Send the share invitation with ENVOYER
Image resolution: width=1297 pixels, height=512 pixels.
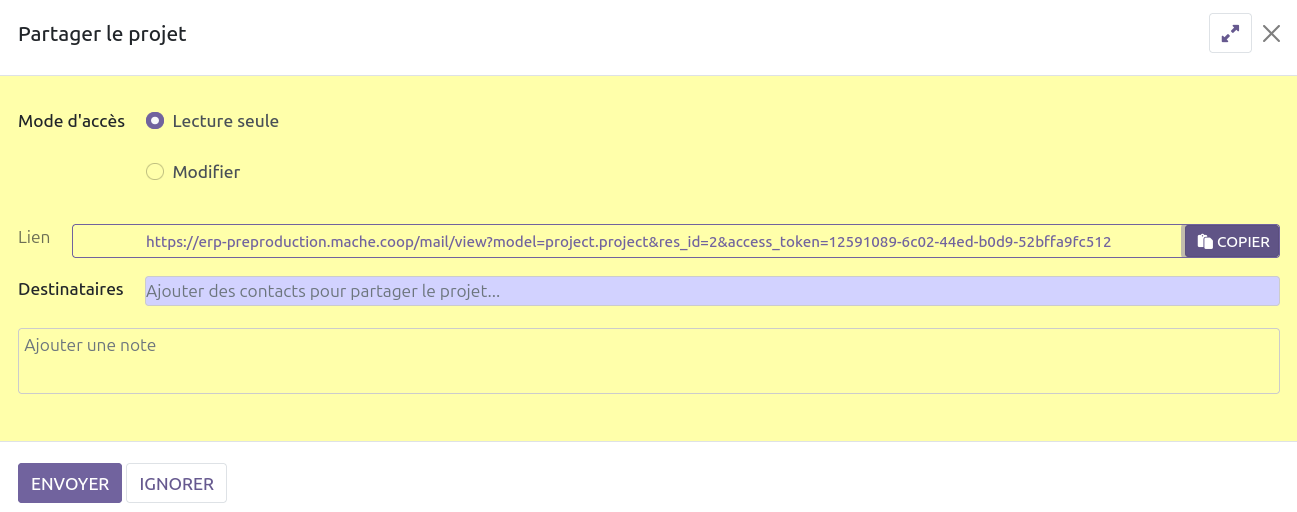(x=70, y=483)
